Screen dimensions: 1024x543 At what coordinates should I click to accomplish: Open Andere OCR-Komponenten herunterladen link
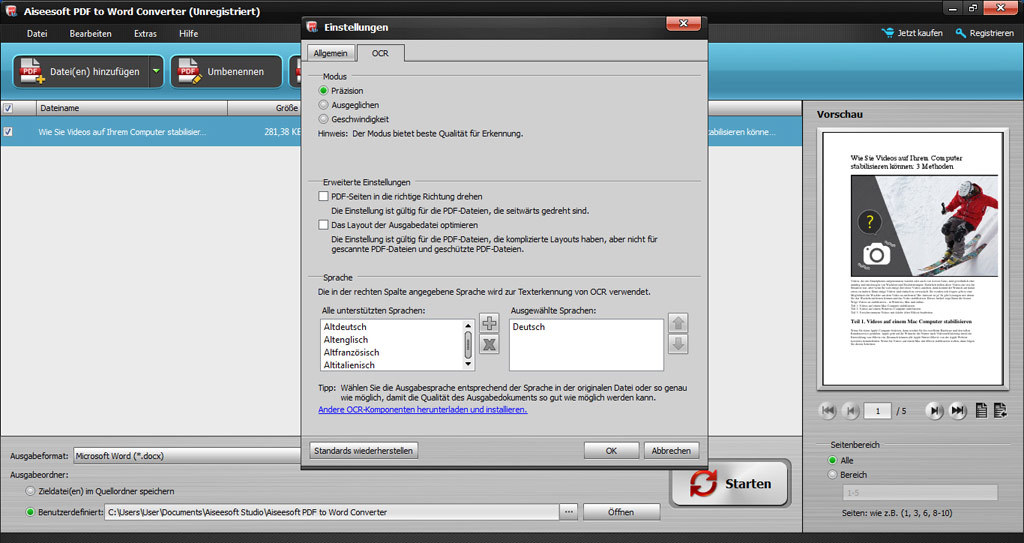click(423, 410)
